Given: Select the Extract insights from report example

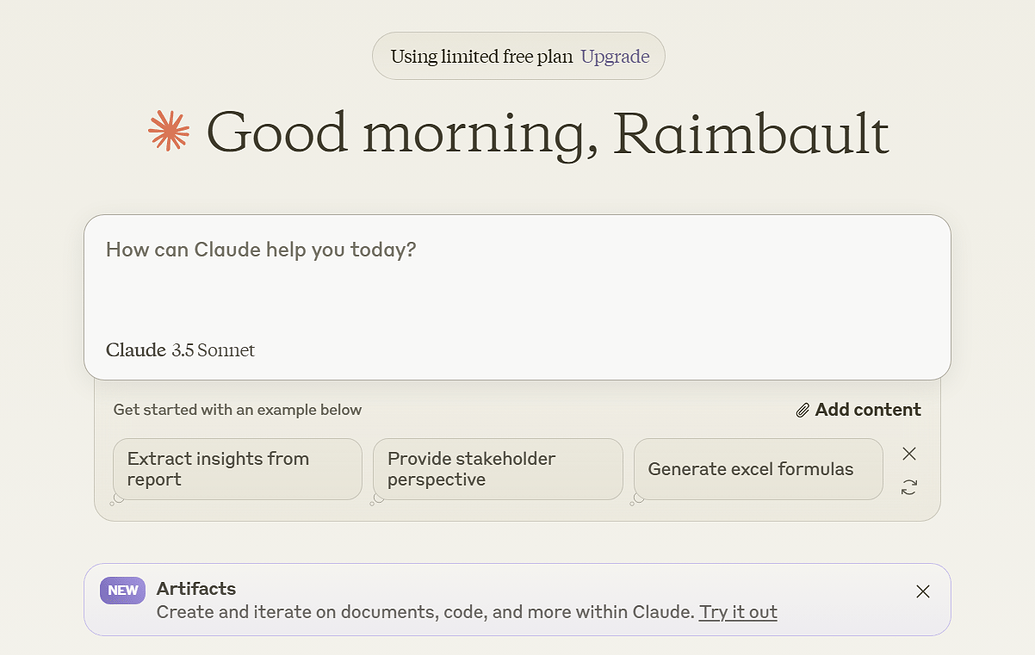Looking at the screenshot, I should click(x=238, y=469).
